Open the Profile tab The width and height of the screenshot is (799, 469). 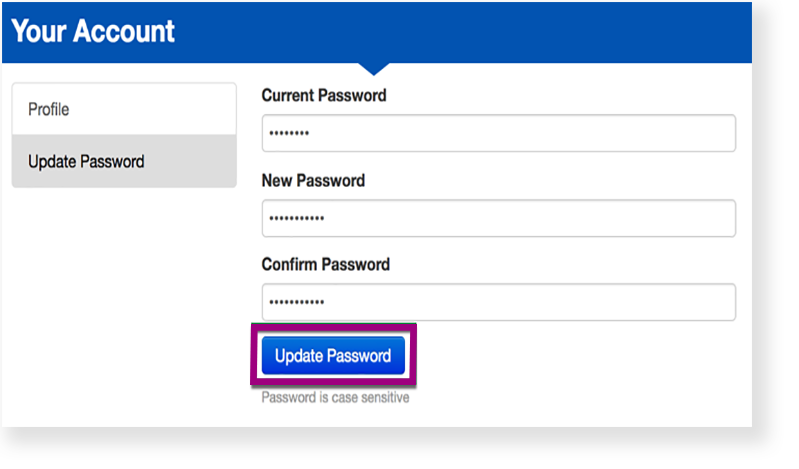[123, 109]
